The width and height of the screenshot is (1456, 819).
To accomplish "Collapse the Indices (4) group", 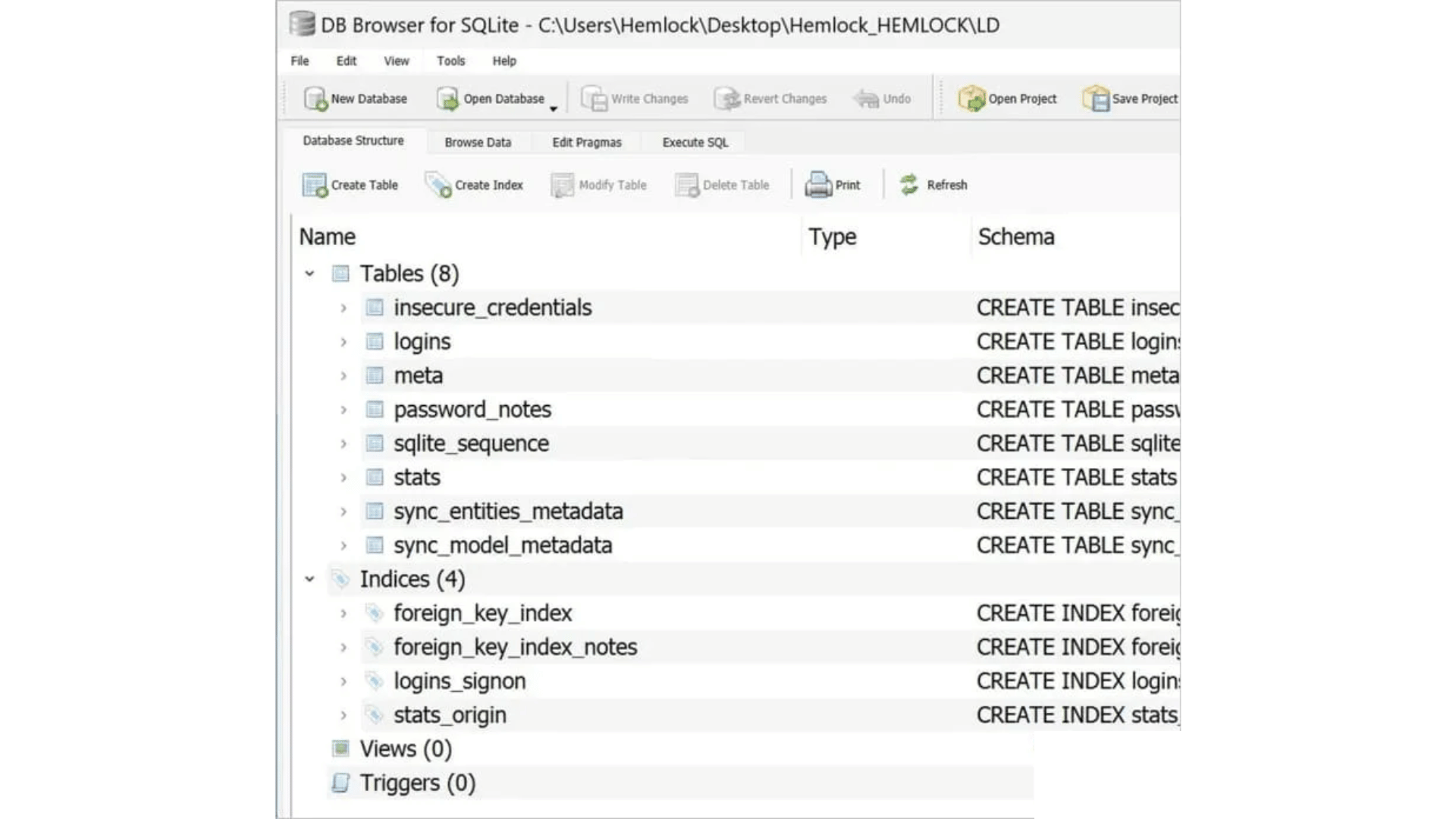I will [309, 579].
